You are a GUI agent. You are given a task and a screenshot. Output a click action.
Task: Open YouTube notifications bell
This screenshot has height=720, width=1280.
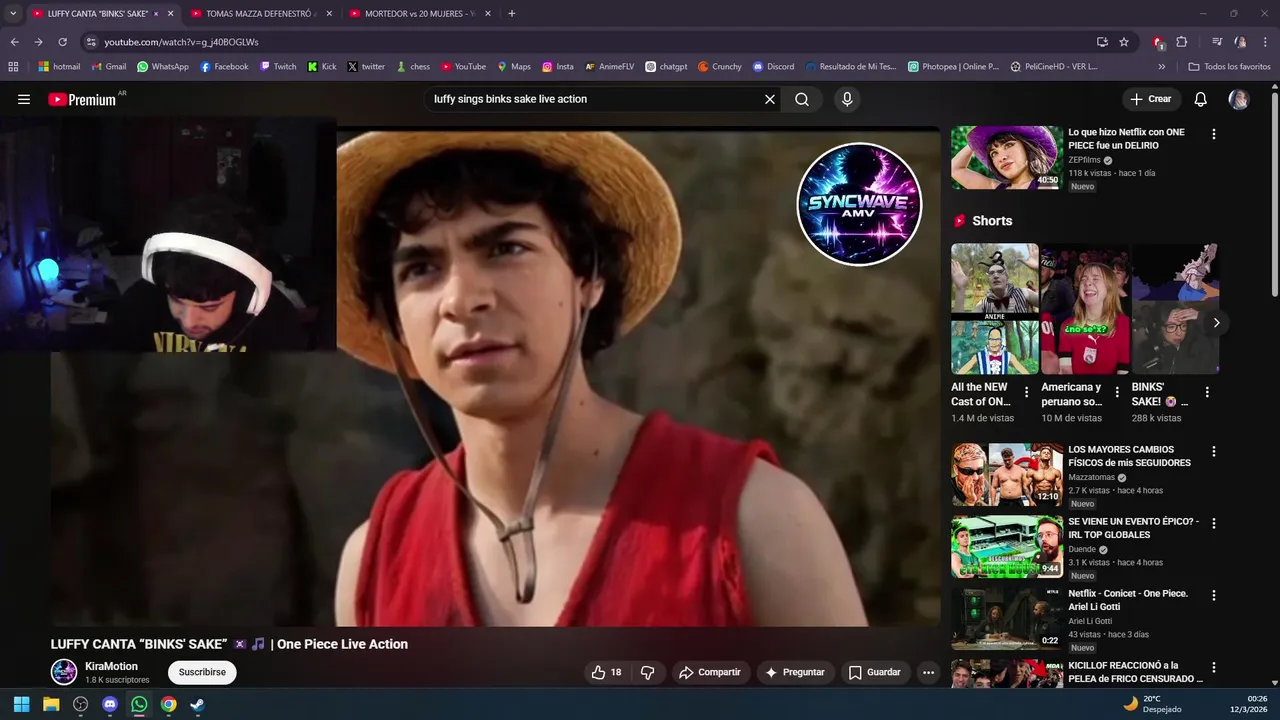coord(1201,99)
